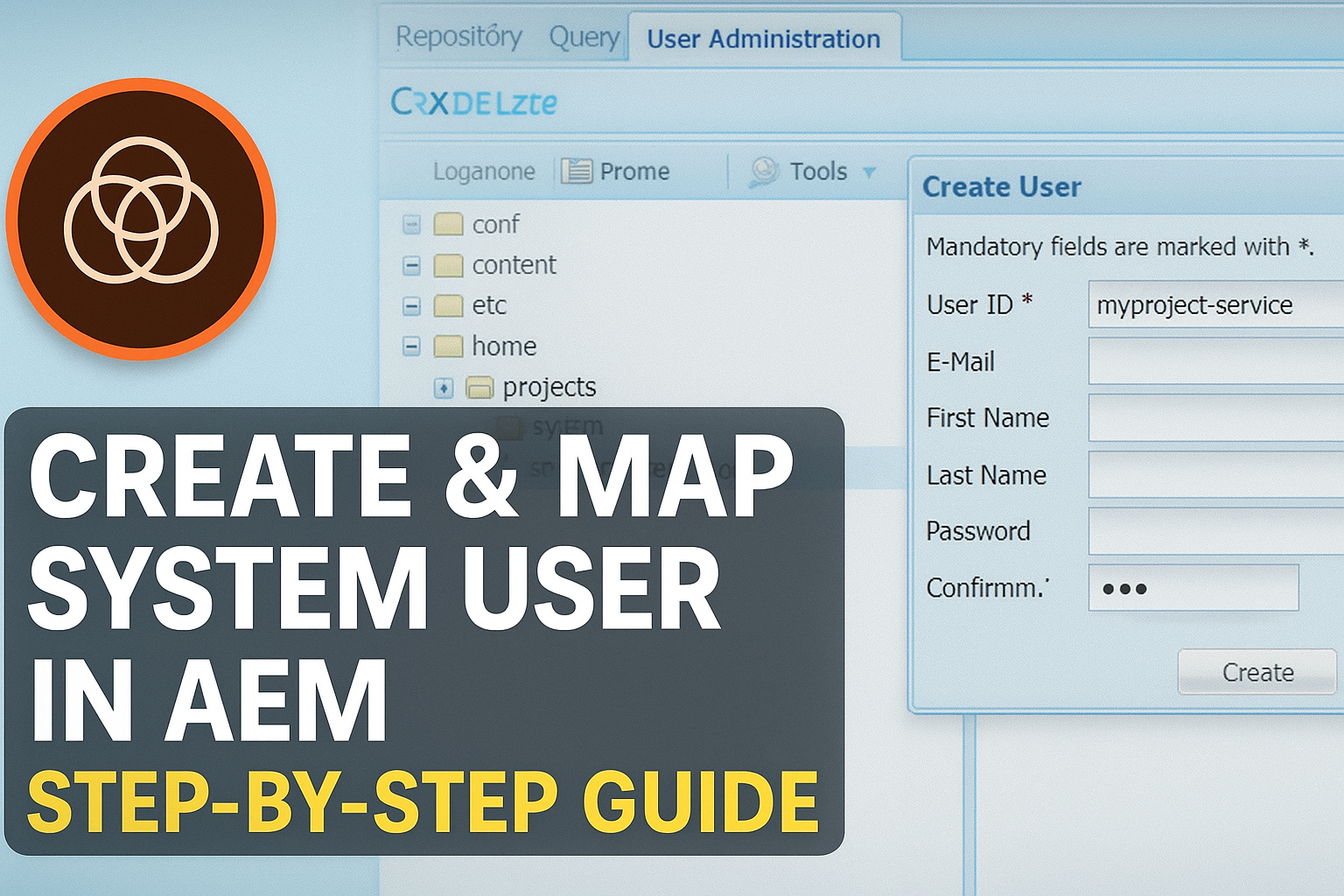Collapse the content tree node
The height and width of the screenshot is (896, 1344).
[411, 265]
